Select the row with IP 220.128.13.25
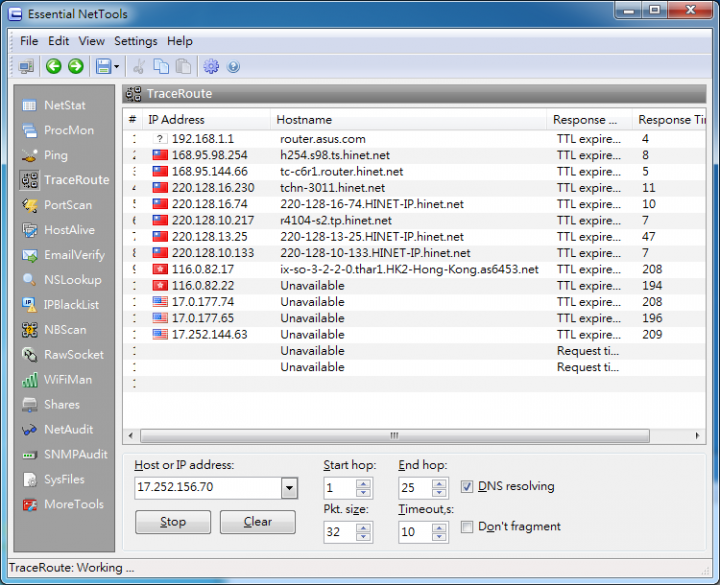Viewport: 720px width, 585px height. [414, 237]
